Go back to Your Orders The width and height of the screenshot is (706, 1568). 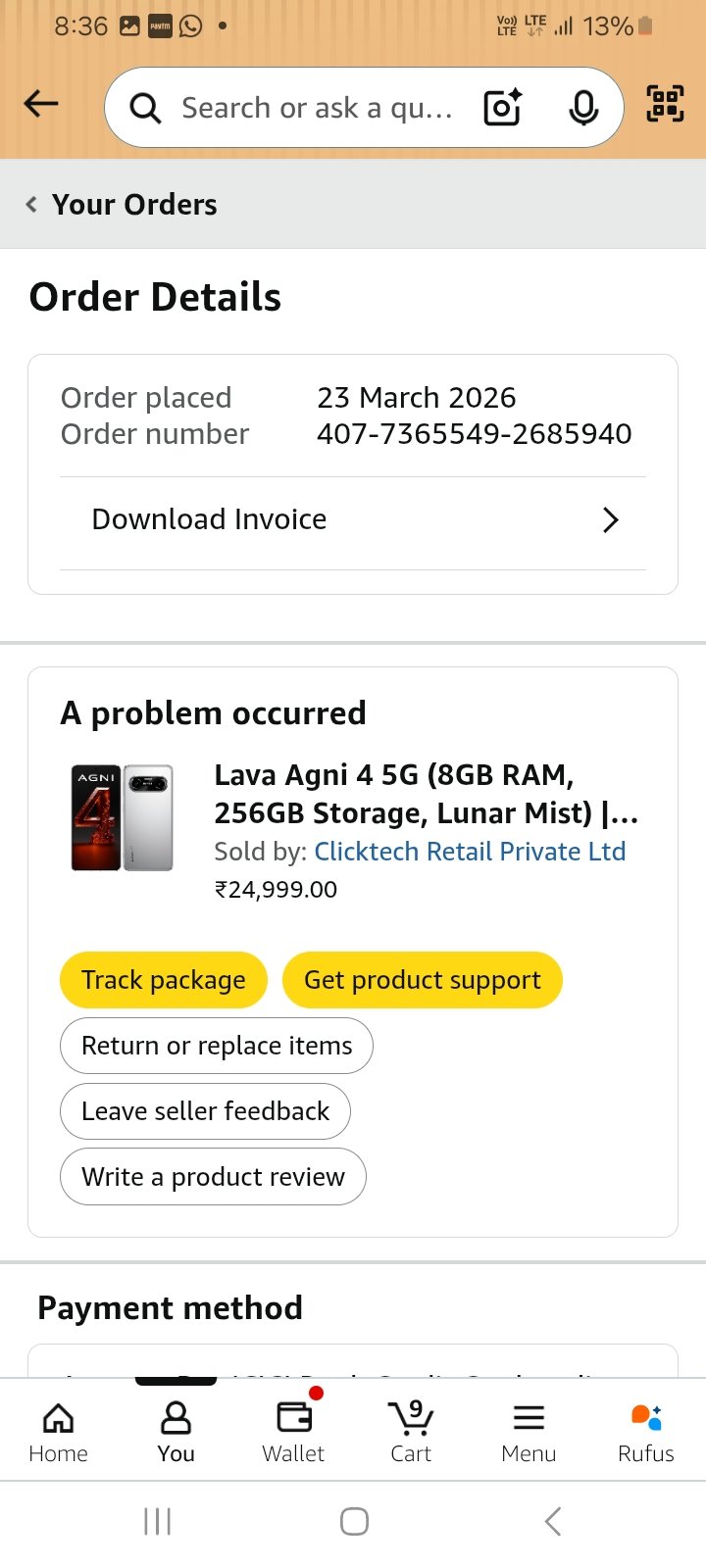(123, 205)
